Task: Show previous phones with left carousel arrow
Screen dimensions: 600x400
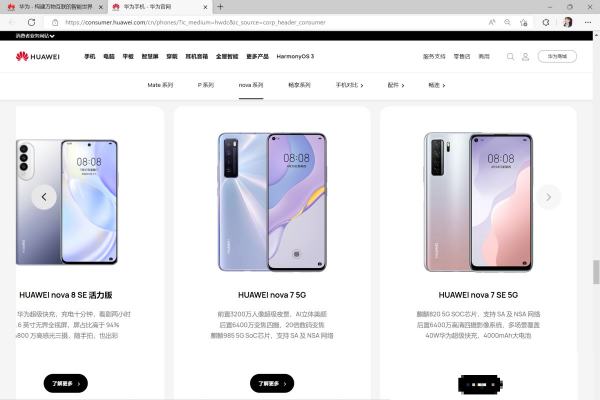Action: click(x=44, y=197)
